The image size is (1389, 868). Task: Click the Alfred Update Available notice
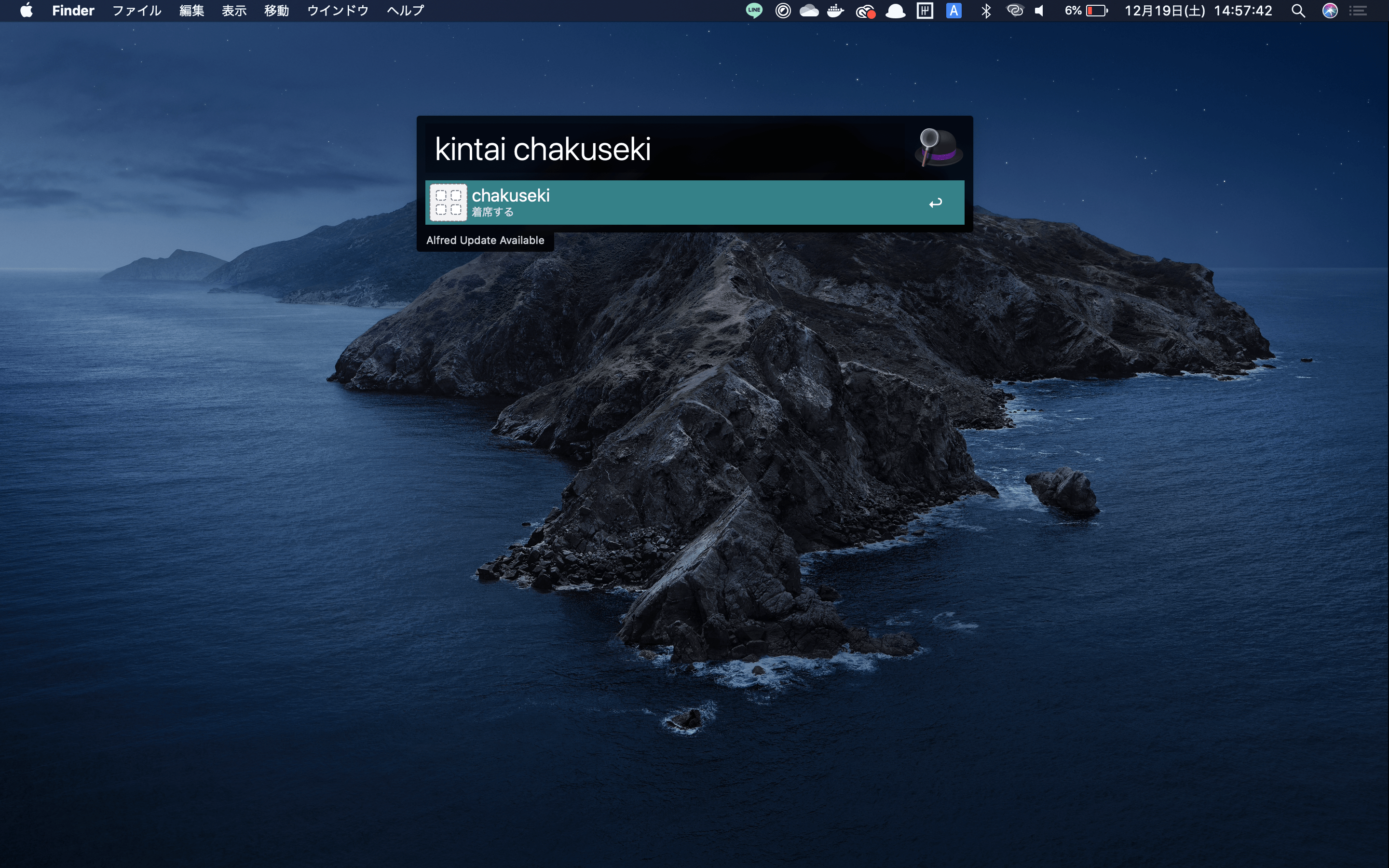click(485, 240)
